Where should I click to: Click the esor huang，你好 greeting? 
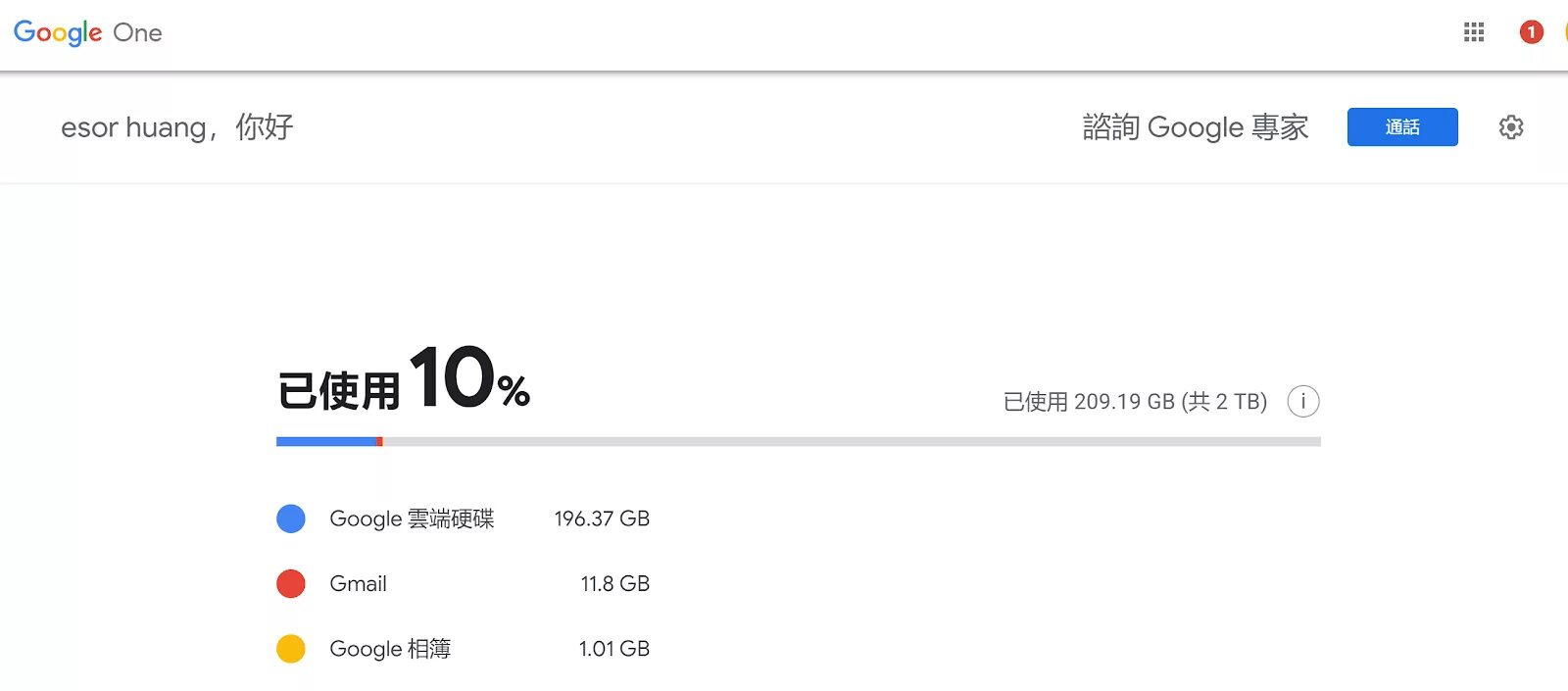177,127
